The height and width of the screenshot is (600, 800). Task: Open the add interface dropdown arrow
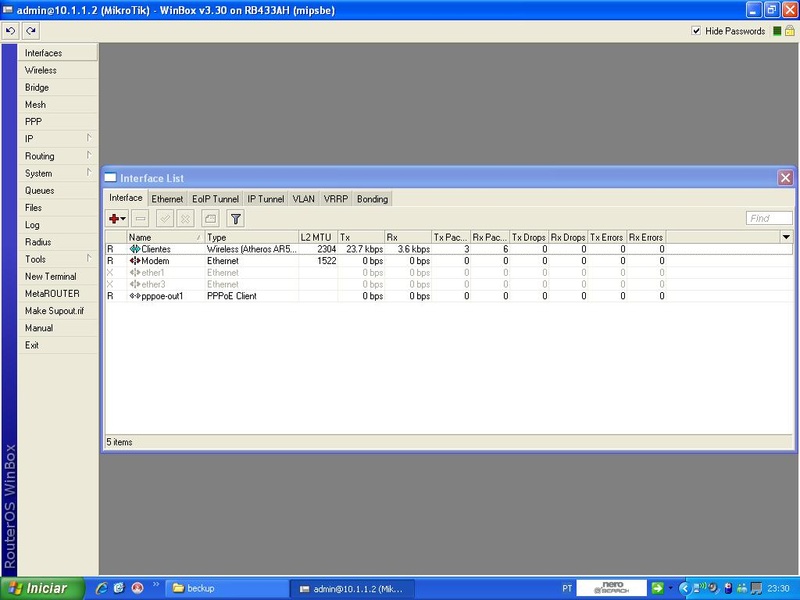pos(123,219)
